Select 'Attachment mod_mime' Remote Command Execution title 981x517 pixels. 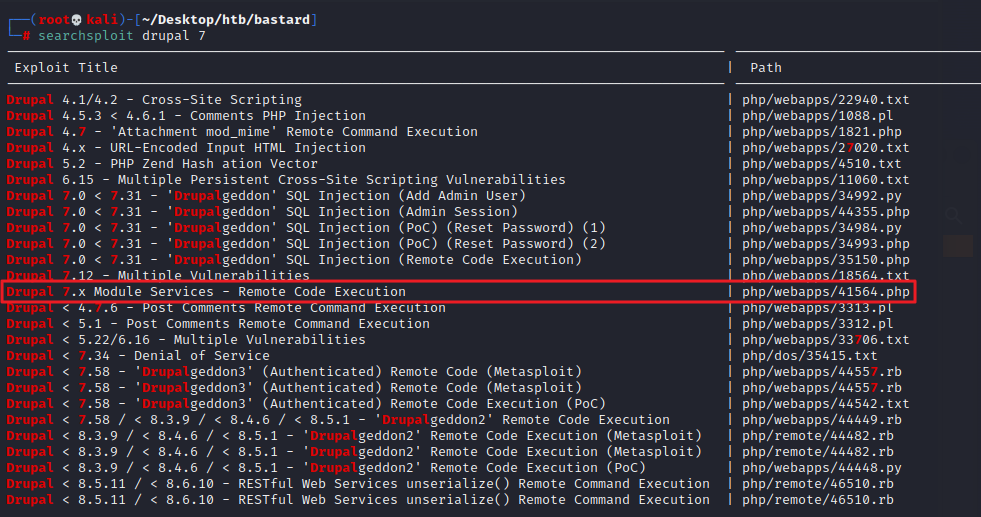click(241, 131)
